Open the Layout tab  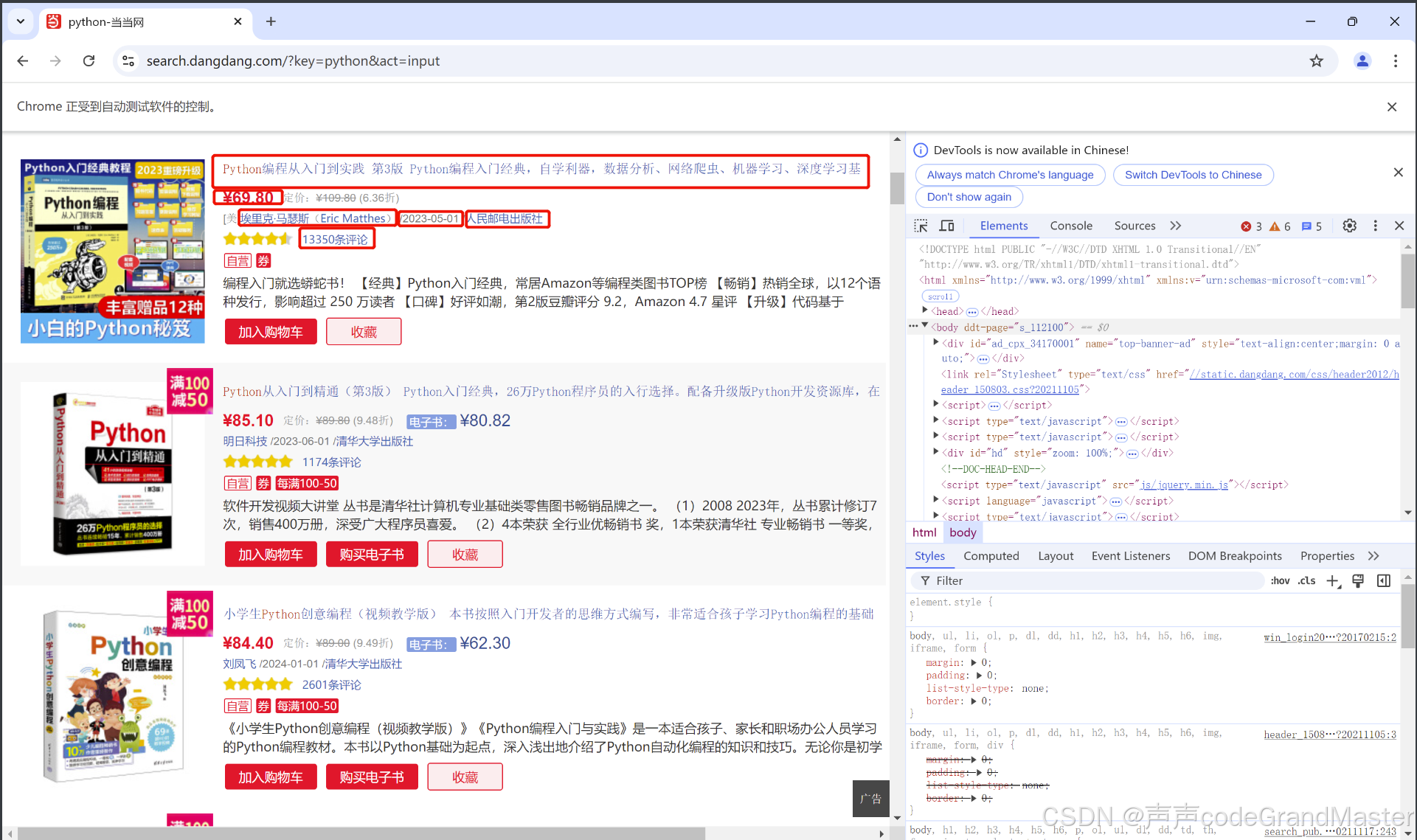tap(1056, 556)
